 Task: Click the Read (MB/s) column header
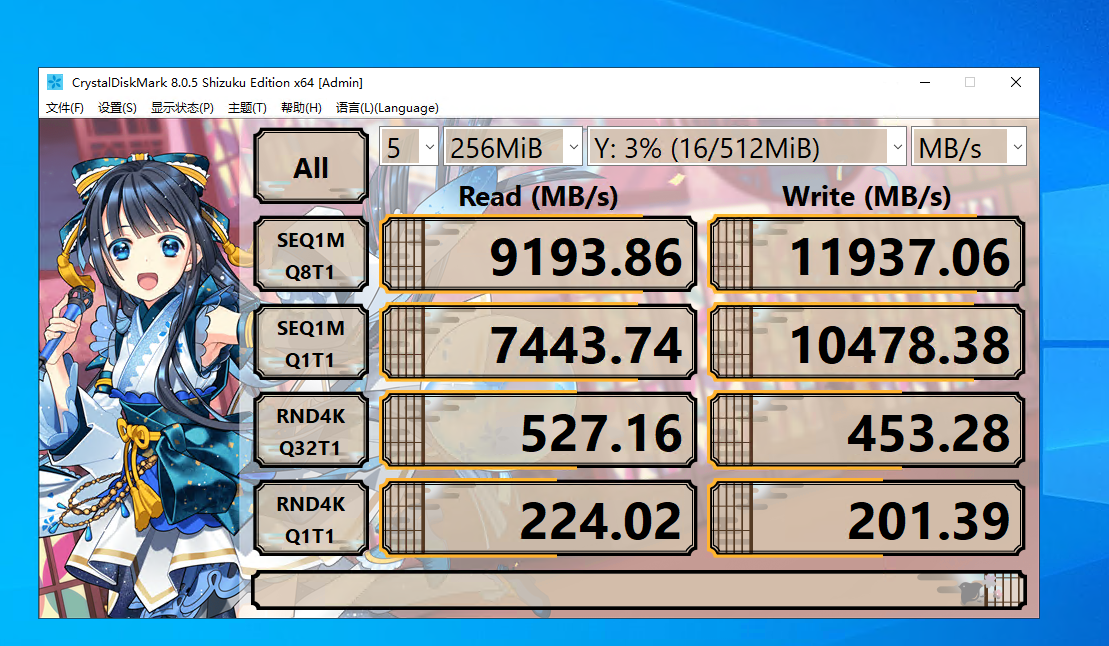tap(538, 197)
